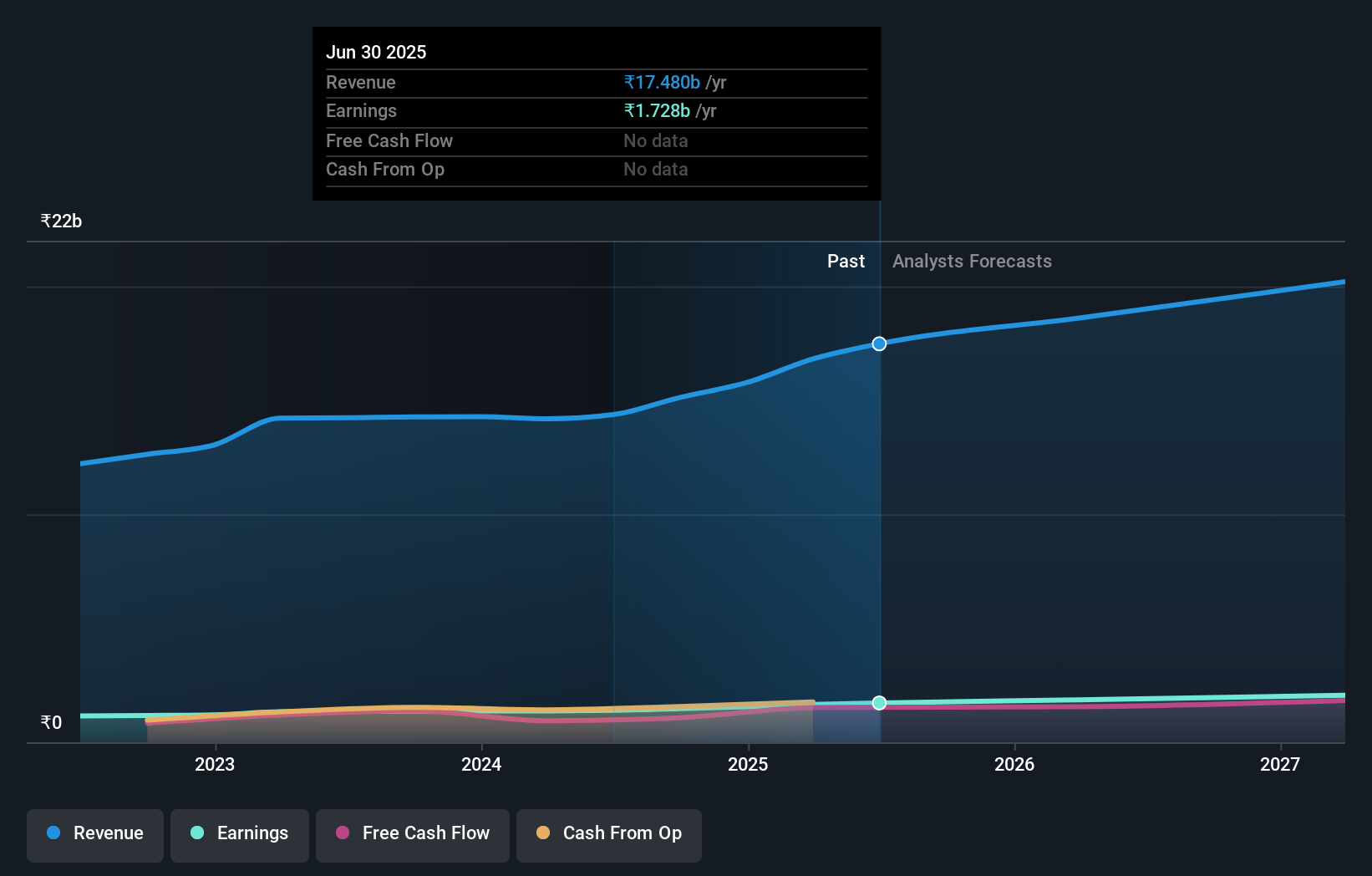
Task: Toggle the Free Cash Flow legend button
Action: (x=413, y=835)
